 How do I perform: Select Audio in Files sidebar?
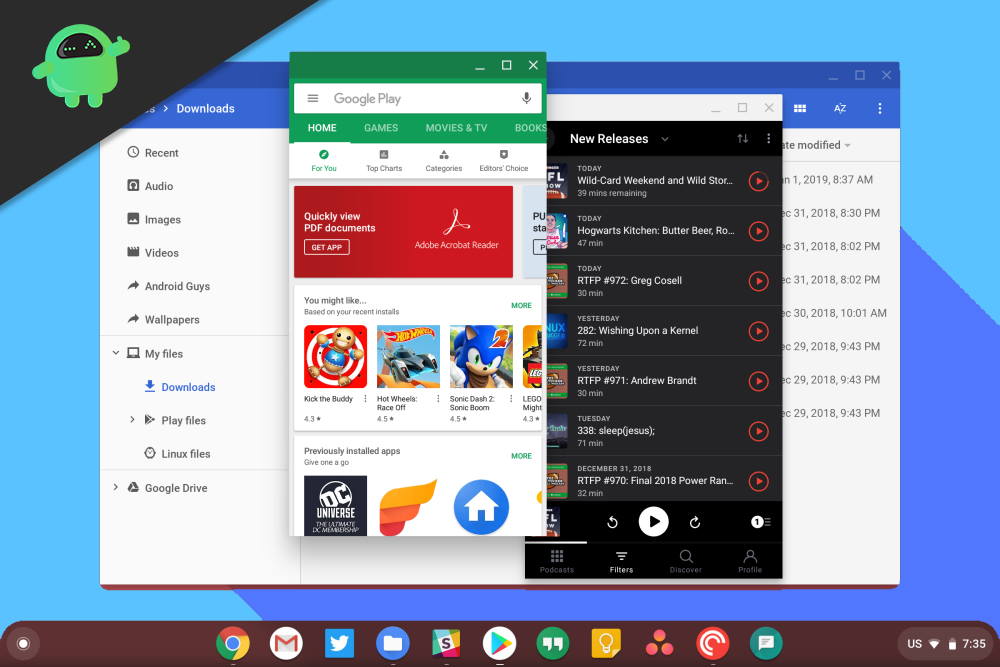coord(151,186)
